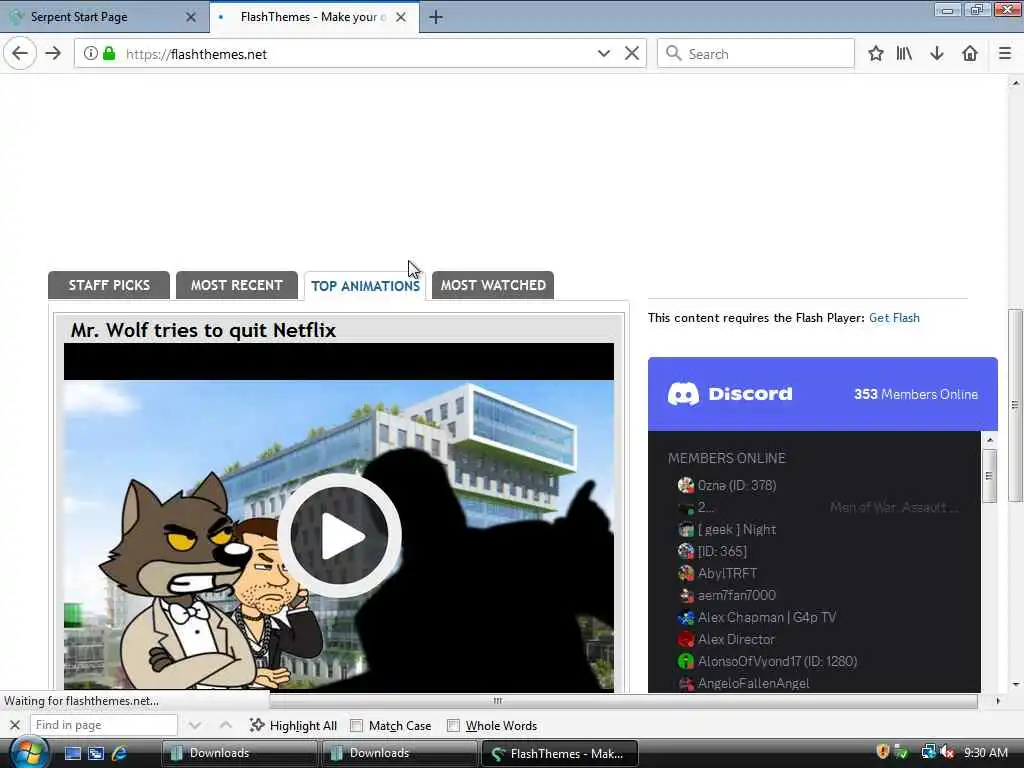Click the page vertical scrollbar thumb
This screenshot has height=768, width=1024.
[x=1015, y=405]
